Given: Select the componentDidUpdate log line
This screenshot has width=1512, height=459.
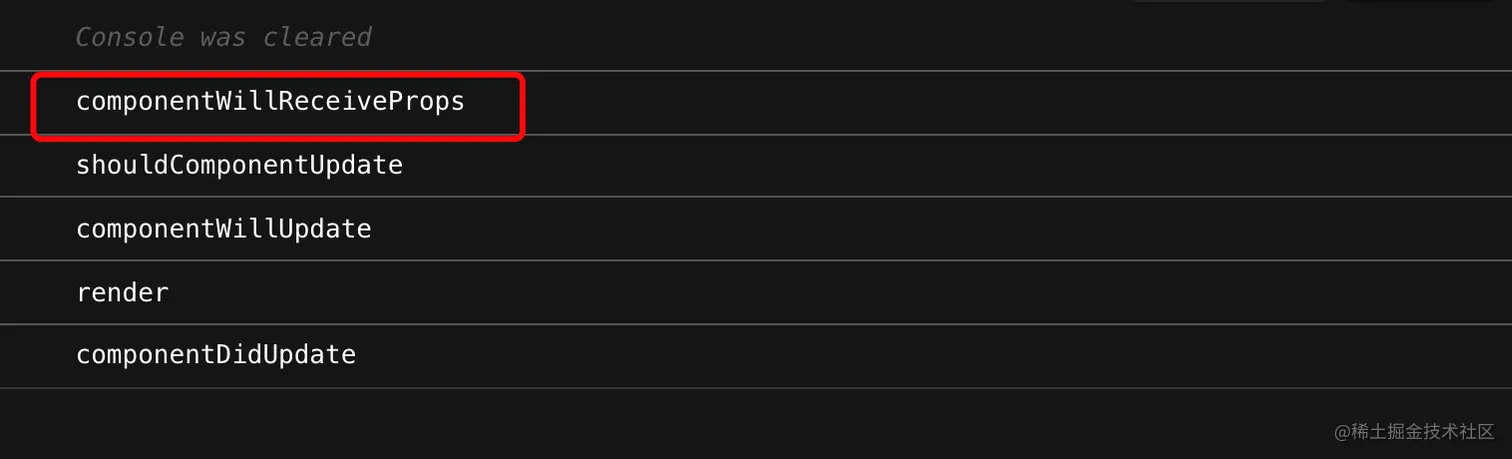Looking at the screenshot, I should point(215,355).
